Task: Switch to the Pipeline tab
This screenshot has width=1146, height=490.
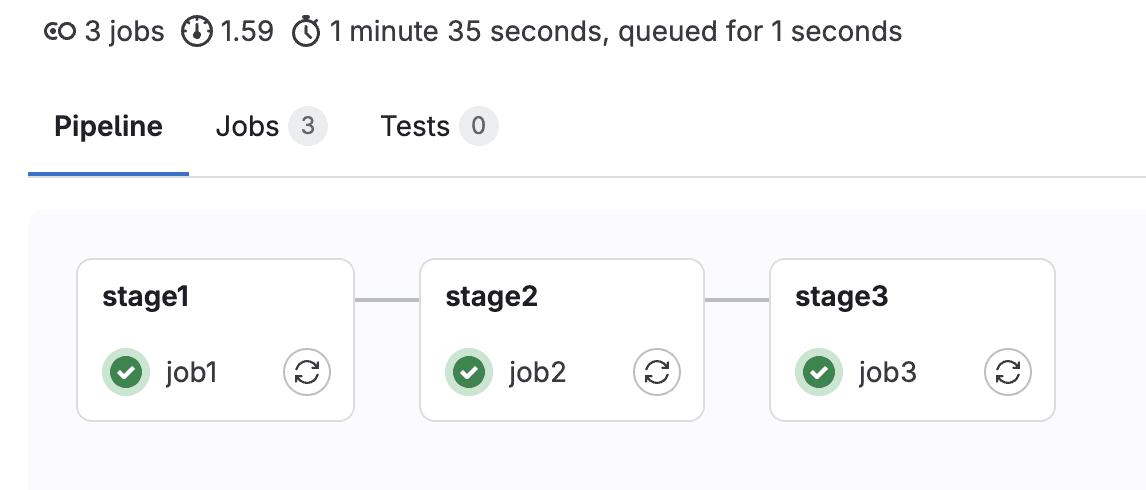Action: (x=108, y=127)
